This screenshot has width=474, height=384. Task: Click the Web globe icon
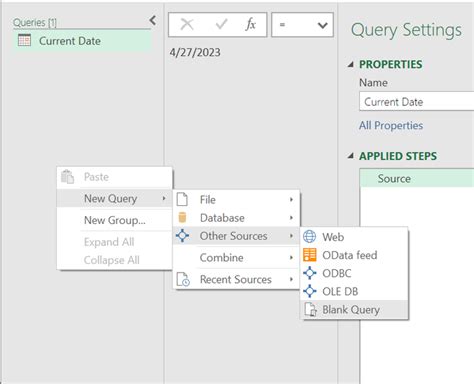pyautogui.click(x=309, y=237)
